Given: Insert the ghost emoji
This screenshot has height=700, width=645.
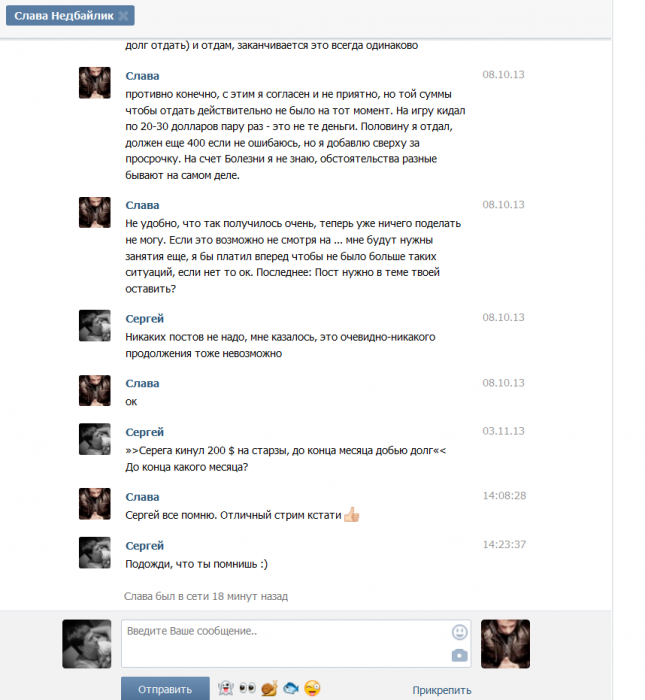Looking at the screenshot, I should (226, 688).
